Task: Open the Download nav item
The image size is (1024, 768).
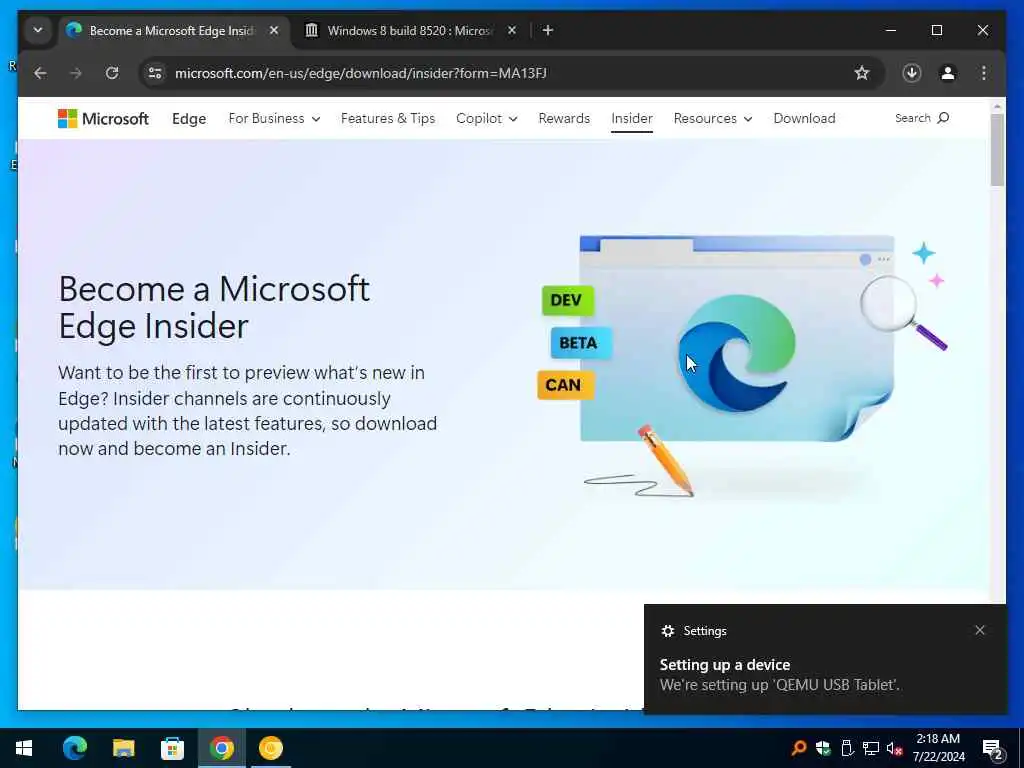Action: tap(805, 118)
